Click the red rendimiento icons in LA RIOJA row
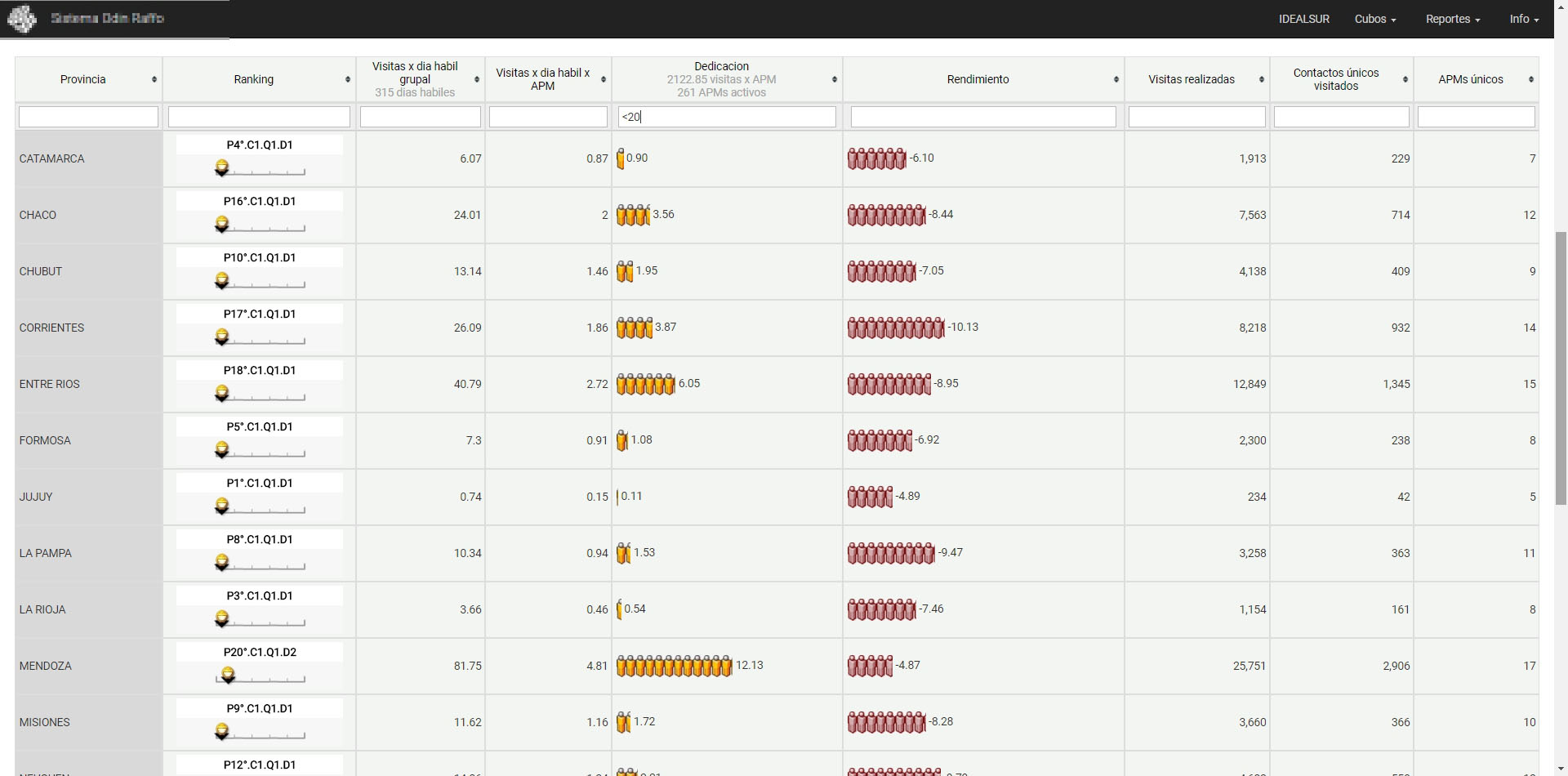1568x776 pixels. (x=882, y=609)
